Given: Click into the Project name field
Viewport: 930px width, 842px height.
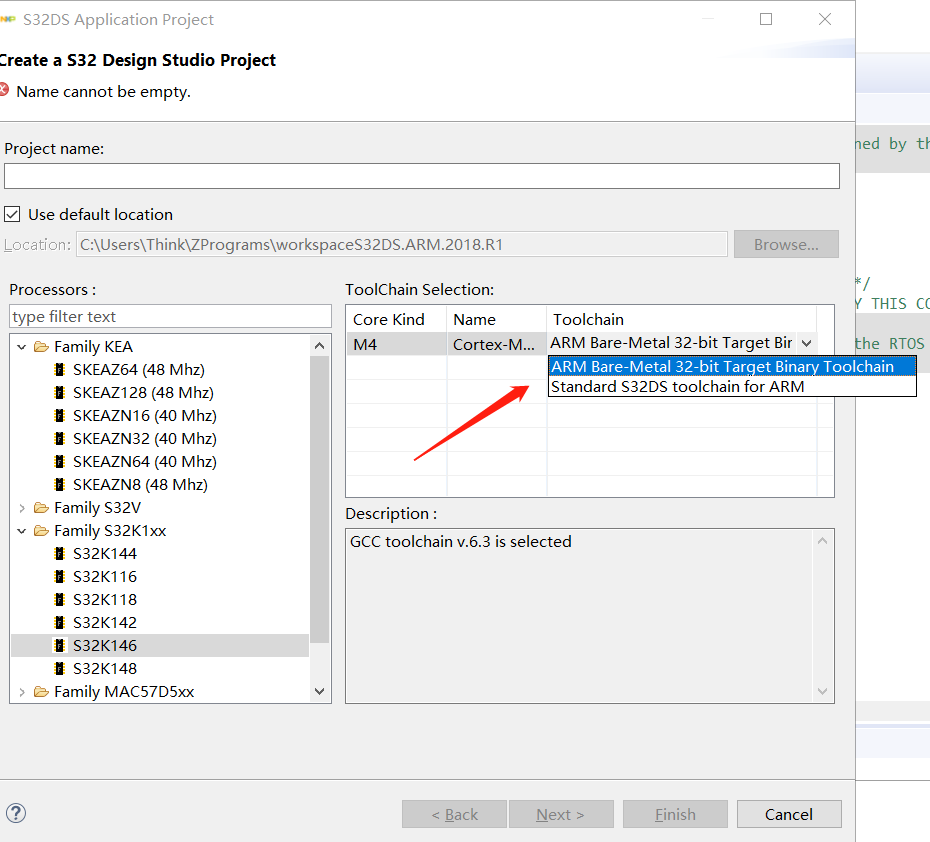Looking at the screenshot, I should [421, 176].
